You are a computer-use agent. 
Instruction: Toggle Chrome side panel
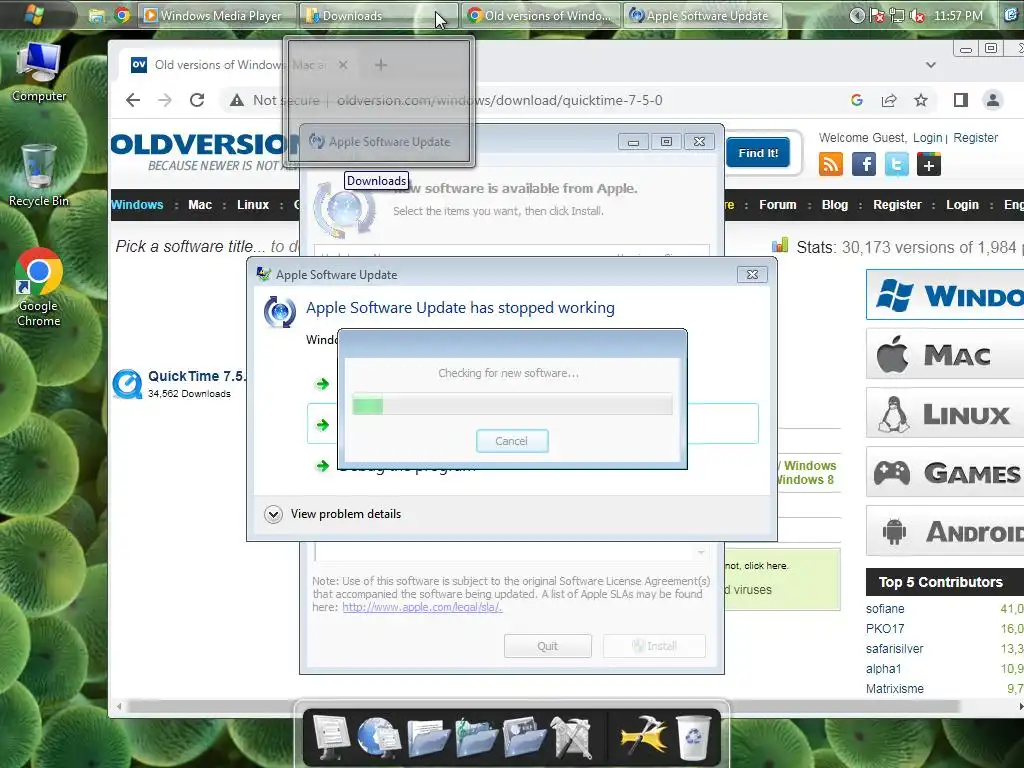[961, 100]
